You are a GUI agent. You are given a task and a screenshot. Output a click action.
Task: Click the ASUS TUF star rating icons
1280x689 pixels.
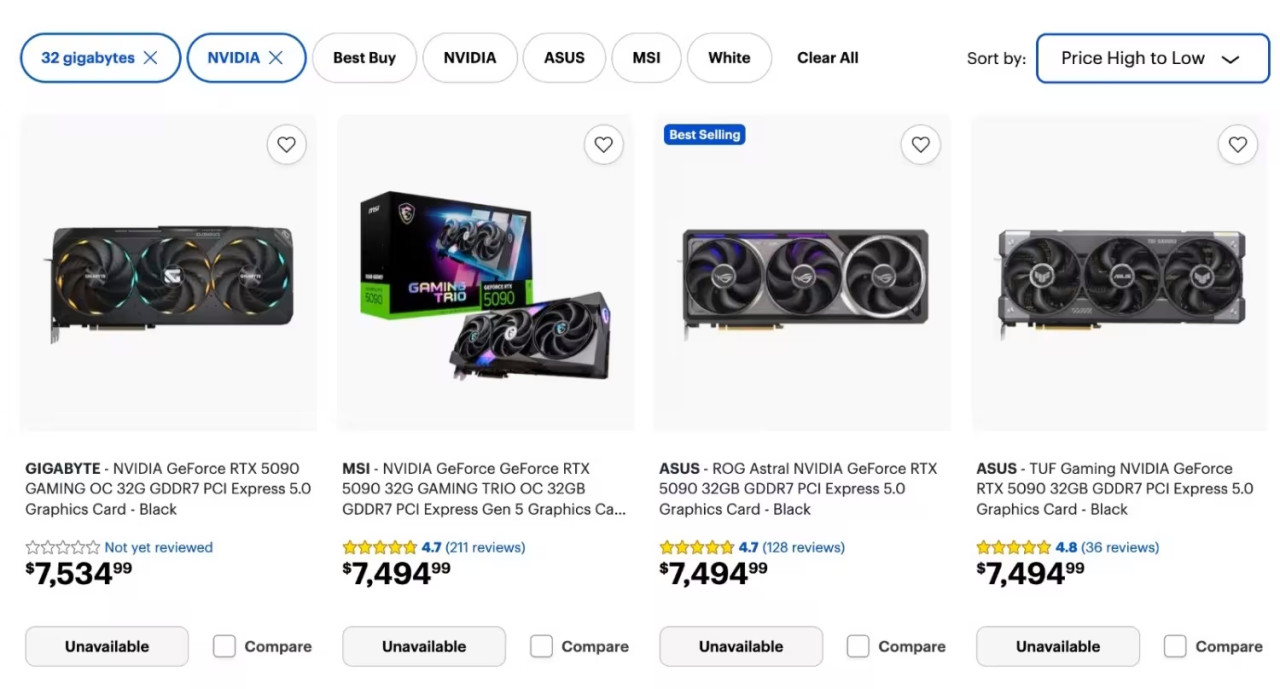(x=1013, y=547)
